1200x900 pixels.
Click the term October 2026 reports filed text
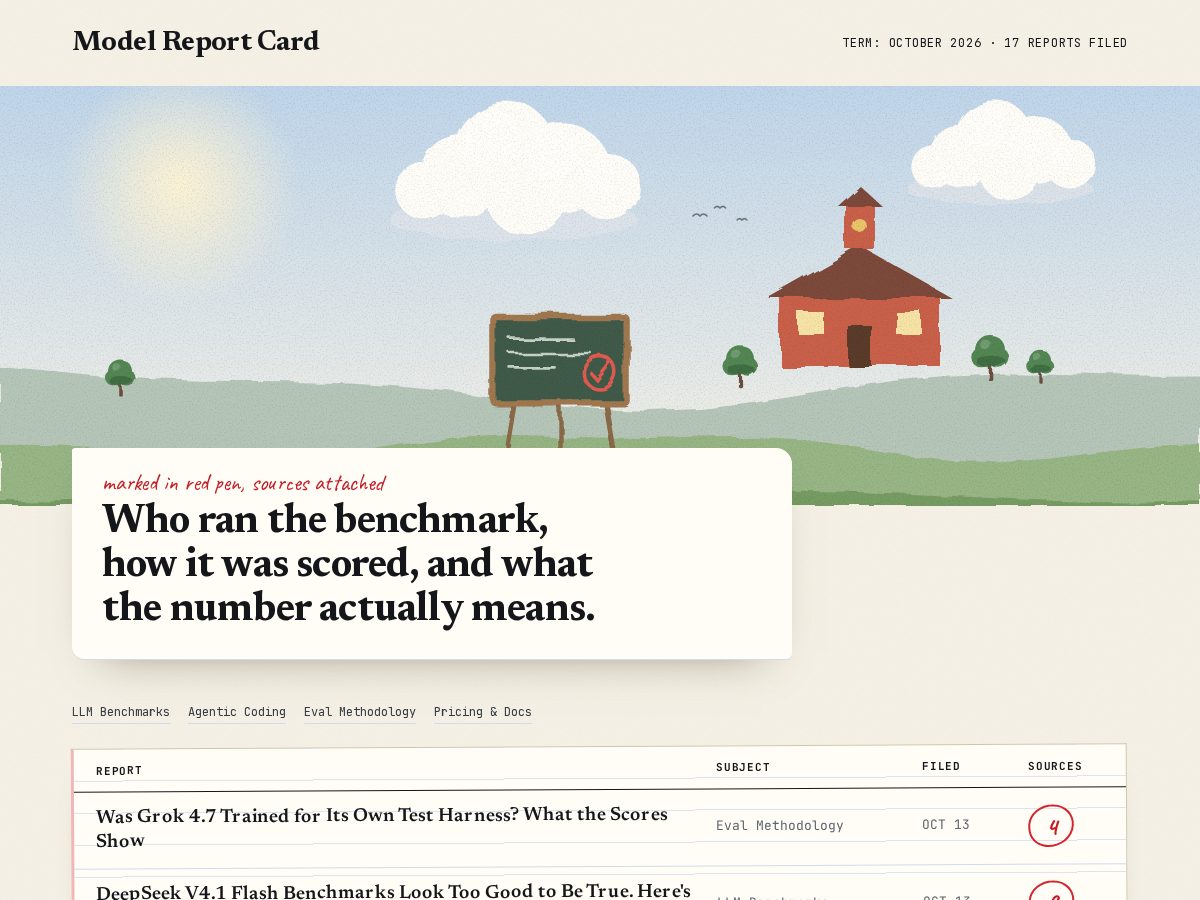pyautogui.click(x=985, y=43)
